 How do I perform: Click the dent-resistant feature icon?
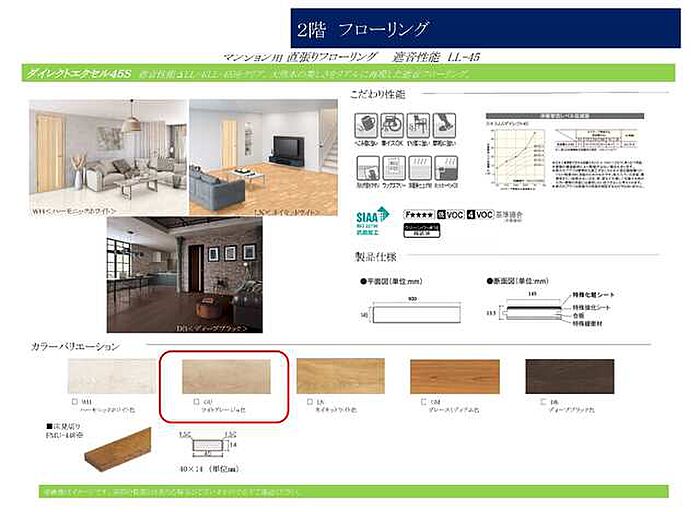366,125
